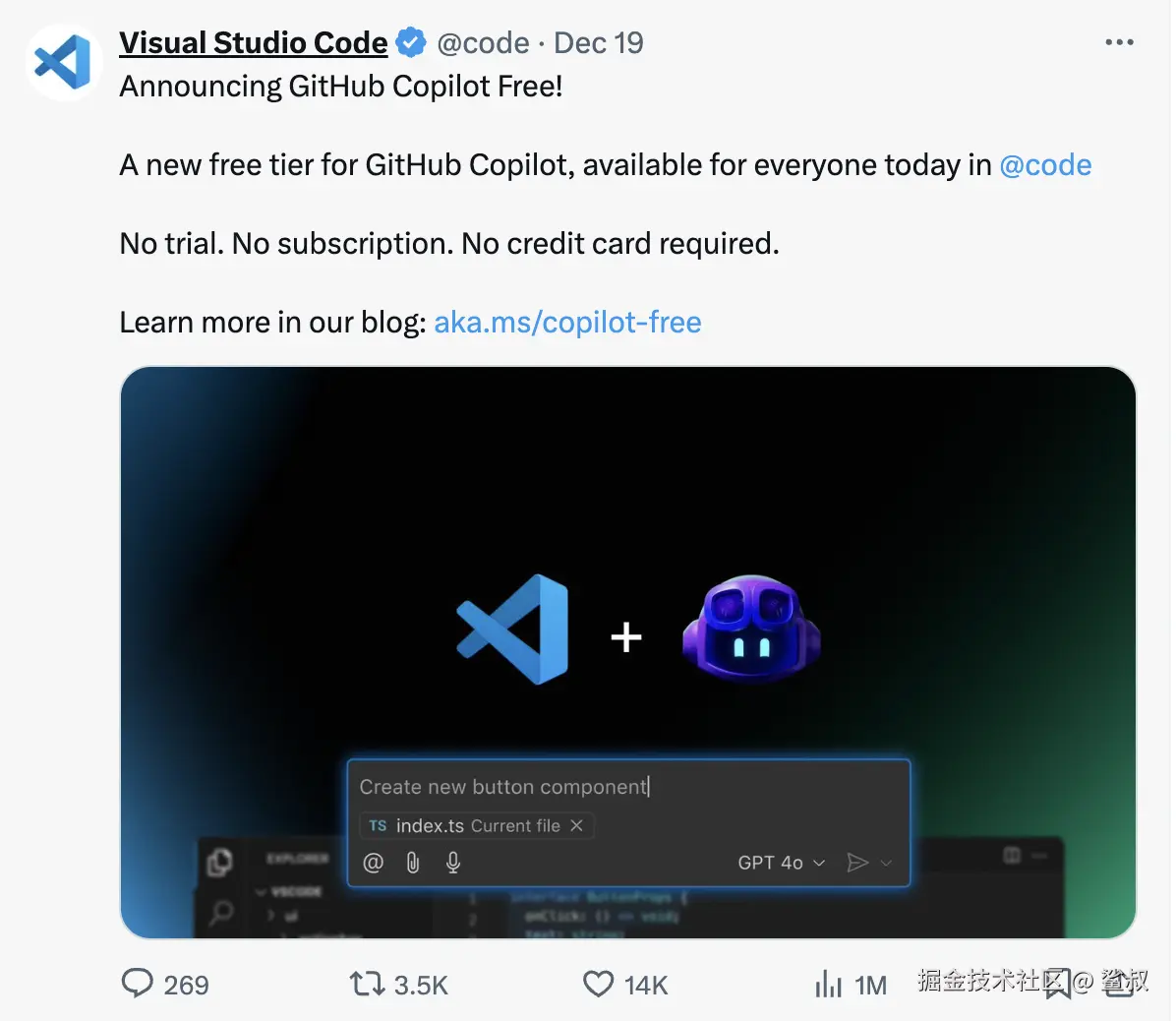Click the paperclip attach icon in chat
1176x1021 pixels.
(413, 863)
